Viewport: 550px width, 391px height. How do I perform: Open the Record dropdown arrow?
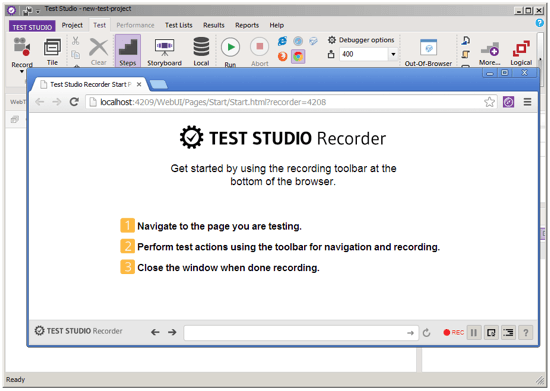point(22,72)
